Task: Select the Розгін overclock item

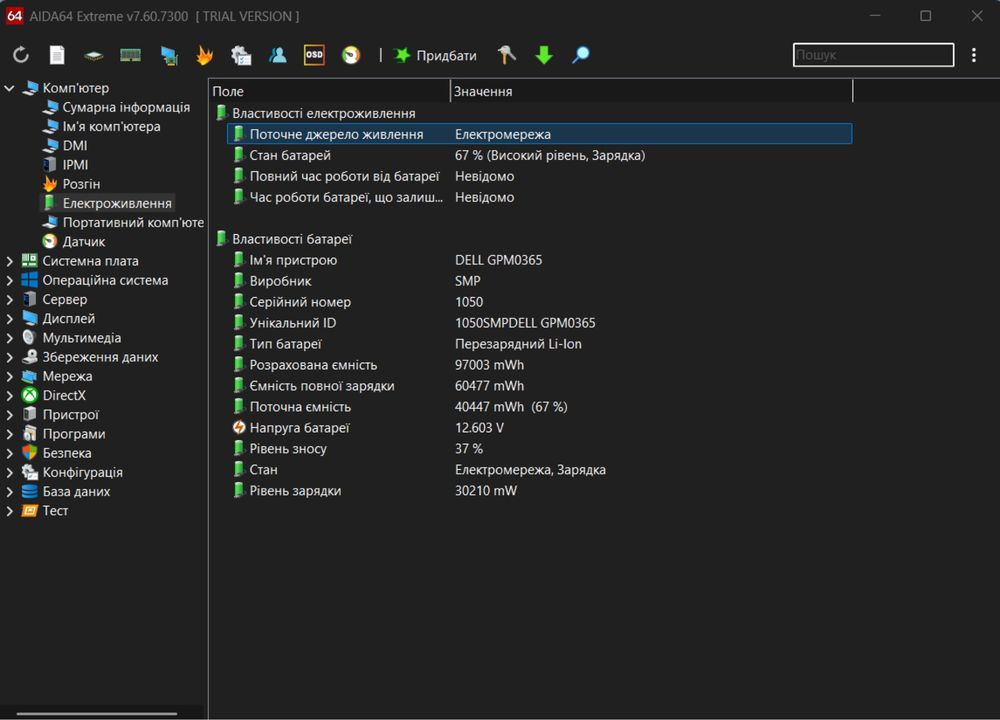Action: pos(71,184)
